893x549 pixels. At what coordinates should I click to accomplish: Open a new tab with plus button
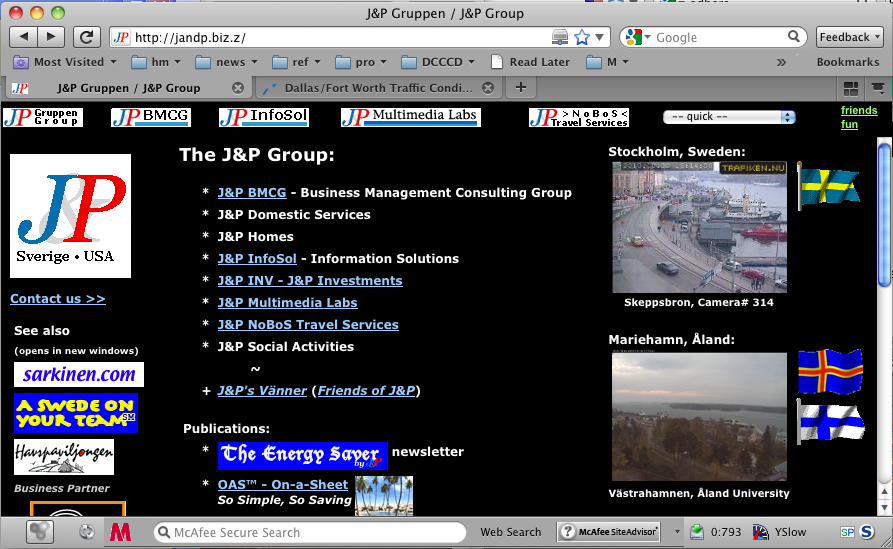pyautogui.click(x=520, y=87)
